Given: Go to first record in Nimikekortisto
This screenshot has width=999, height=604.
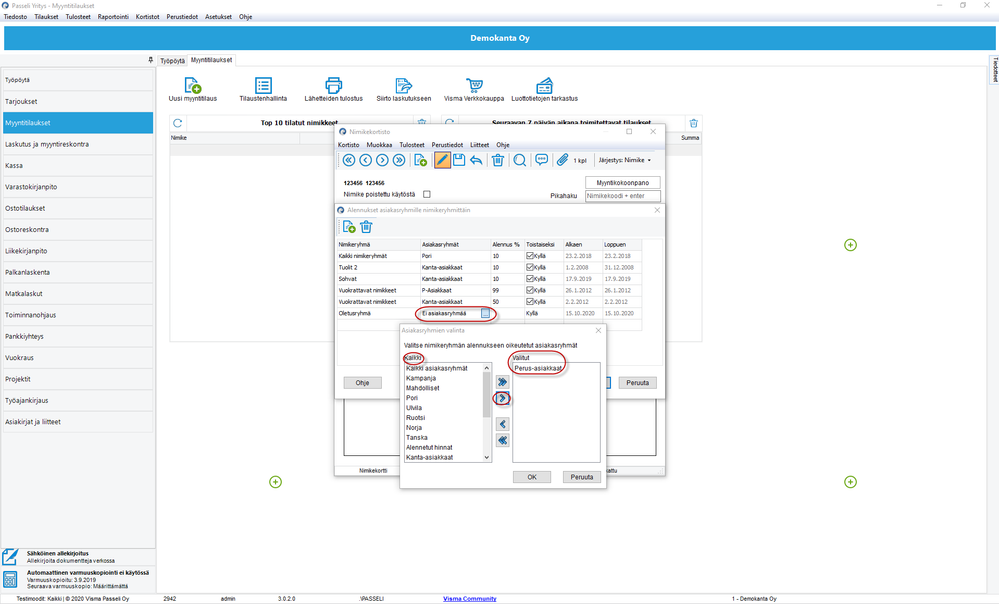Looking at the screenshot, I should click(349, 160).
